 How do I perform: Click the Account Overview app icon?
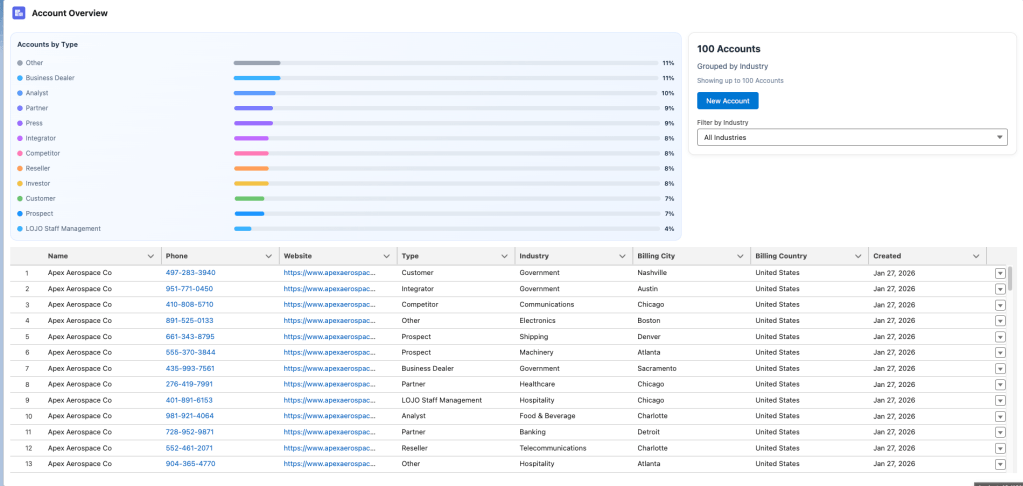click(19, 13)
